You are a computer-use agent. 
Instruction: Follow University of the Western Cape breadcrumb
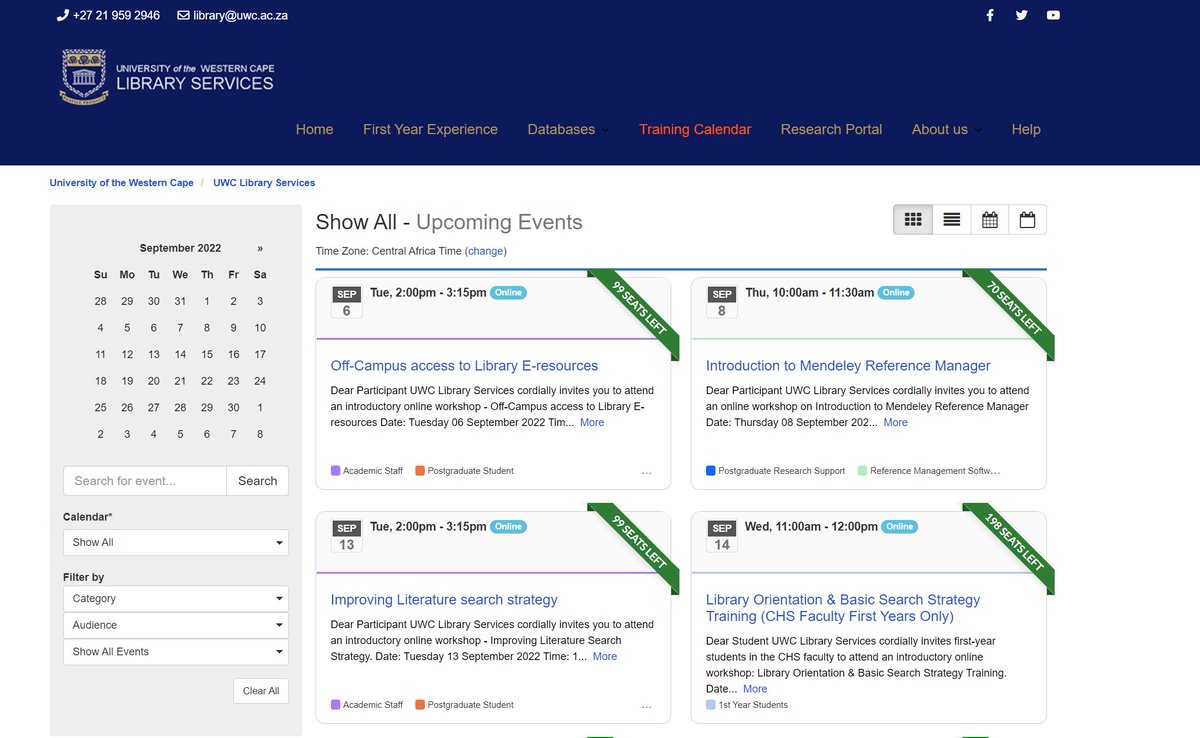(122, 183)
